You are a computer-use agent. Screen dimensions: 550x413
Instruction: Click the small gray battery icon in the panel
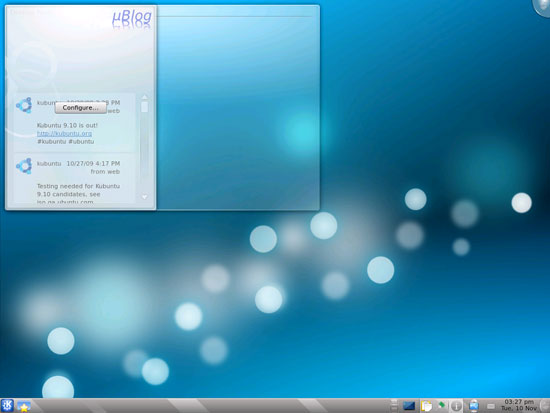point(491,406)
